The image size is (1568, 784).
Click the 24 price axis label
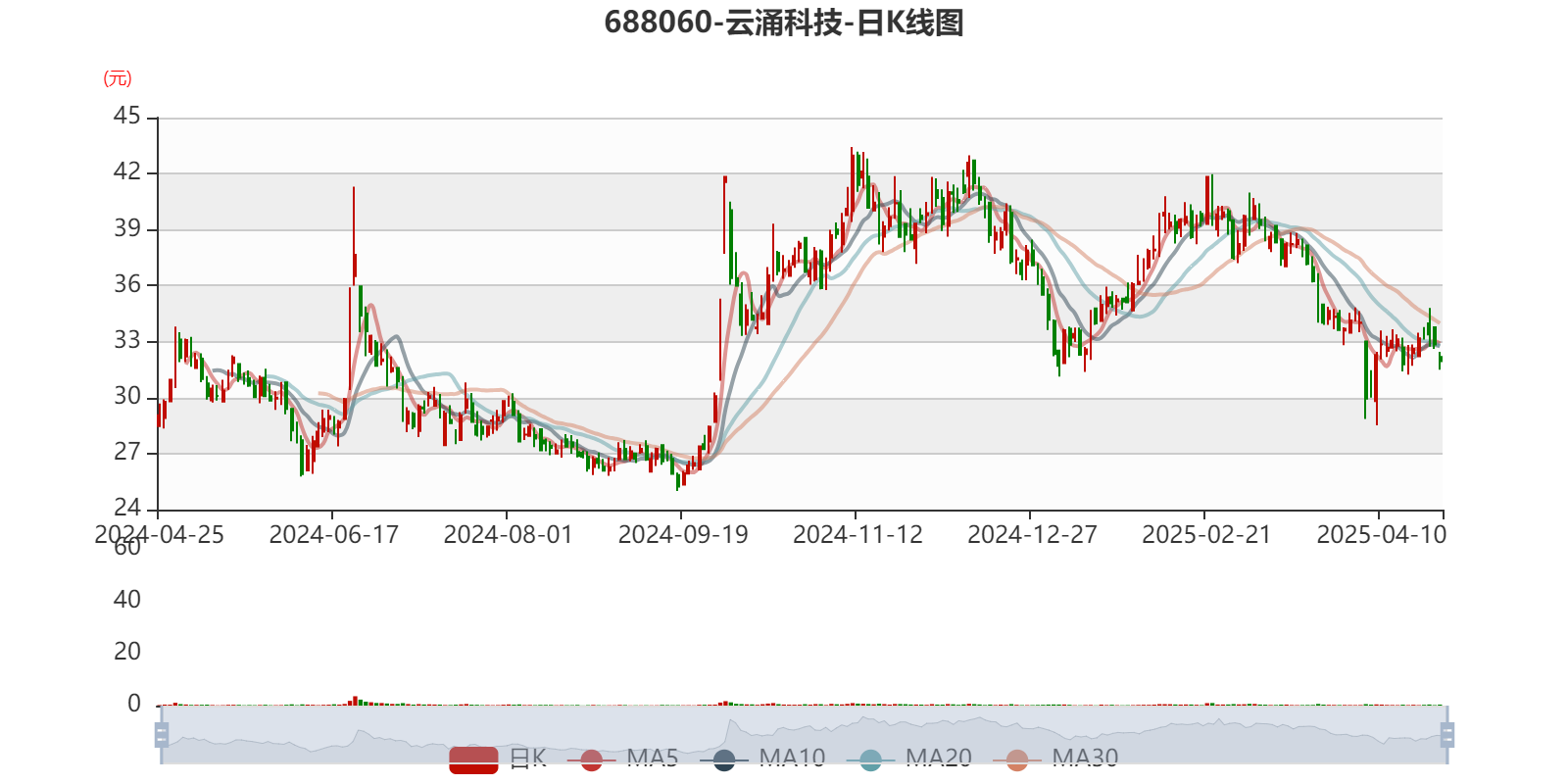coord(127,509)
